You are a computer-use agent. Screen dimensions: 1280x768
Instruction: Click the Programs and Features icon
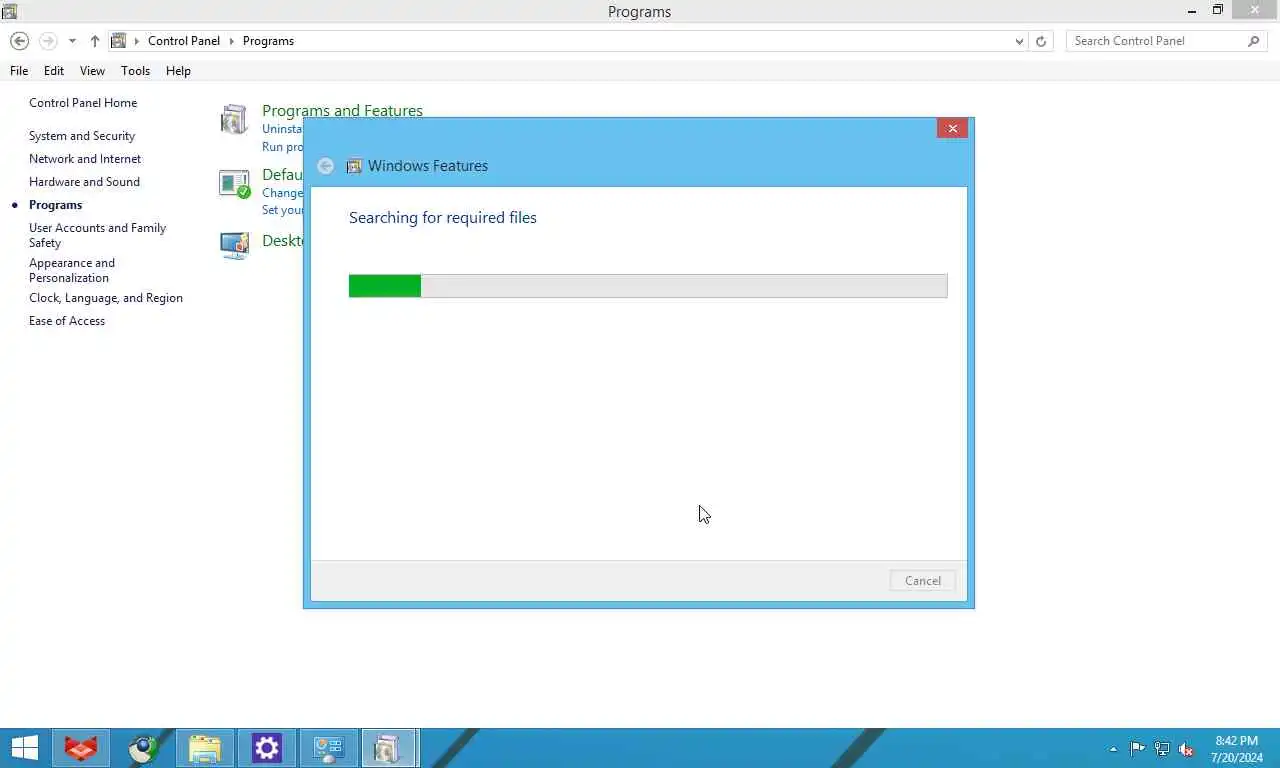(x=234, y=119)
